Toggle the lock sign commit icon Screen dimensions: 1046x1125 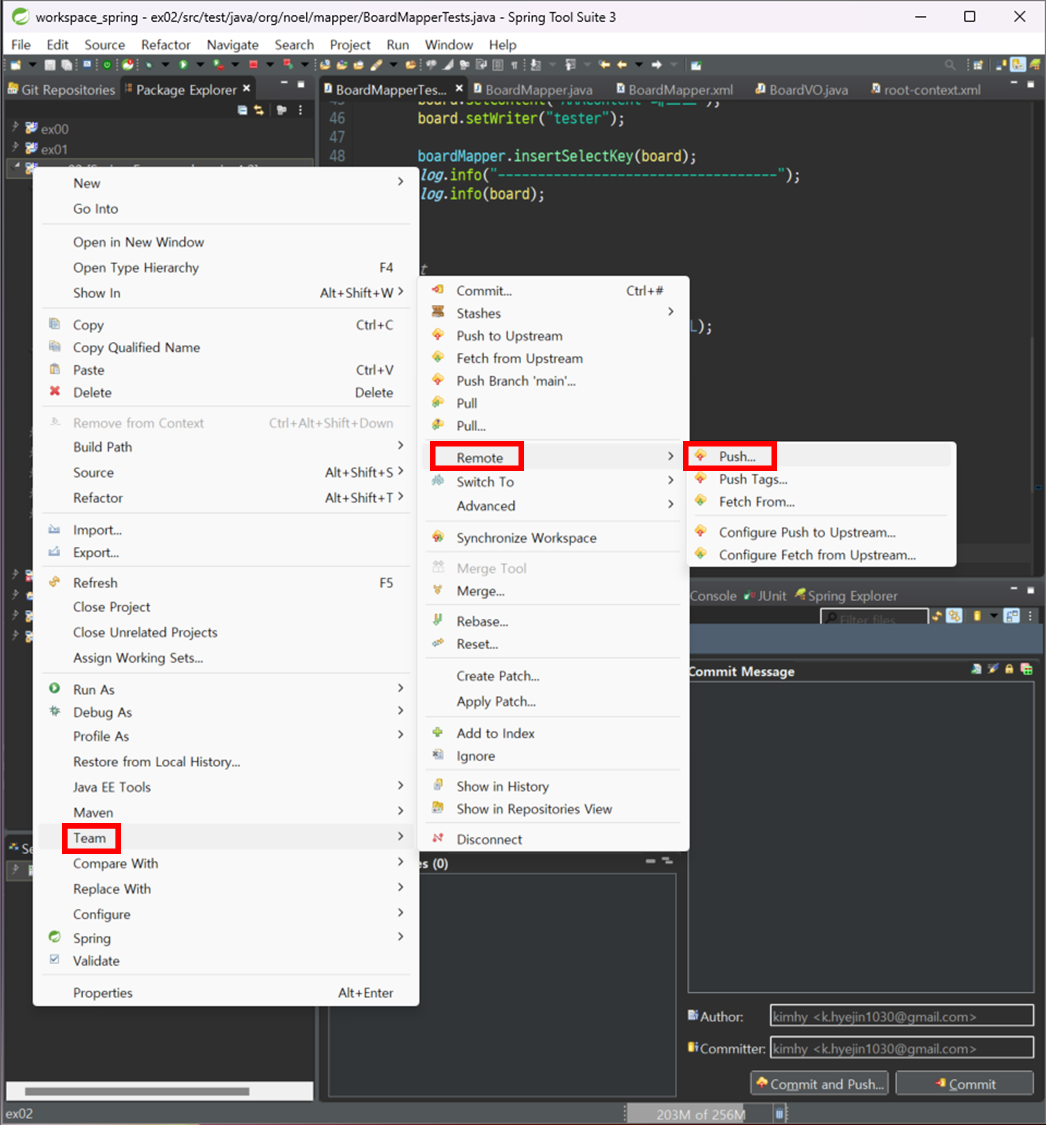tap(1009, 669)
